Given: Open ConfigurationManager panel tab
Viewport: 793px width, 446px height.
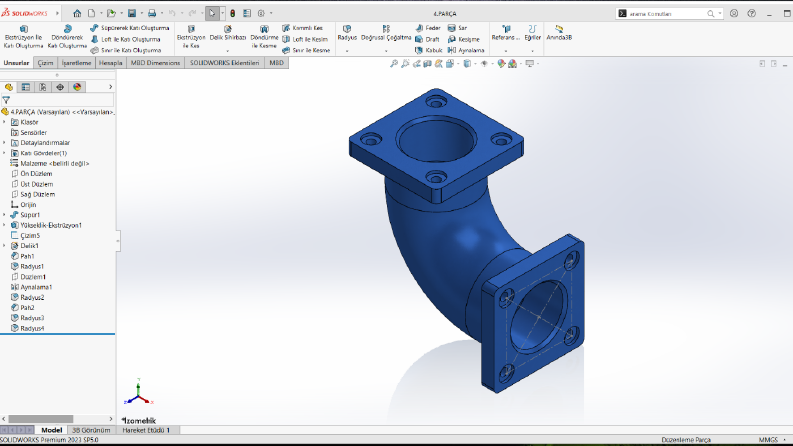Looking at the screenshot, I should (43, 87).
